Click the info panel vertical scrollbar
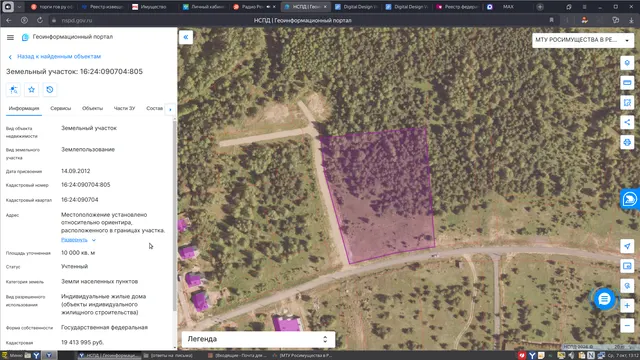The image size is (640, 360). click(175, 216)
